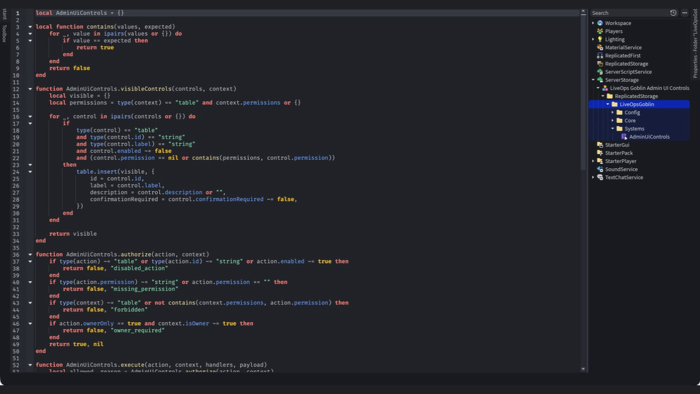Click the ReplicatedStorage folder icon inside the model
700x394 pixels.
[610, 96]
